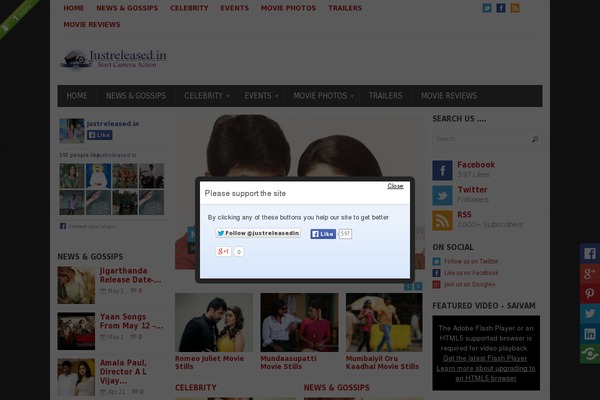Click small Facebook icon under On Social
The width and height of the screenshot is (600, 400).
click(436, 273)
